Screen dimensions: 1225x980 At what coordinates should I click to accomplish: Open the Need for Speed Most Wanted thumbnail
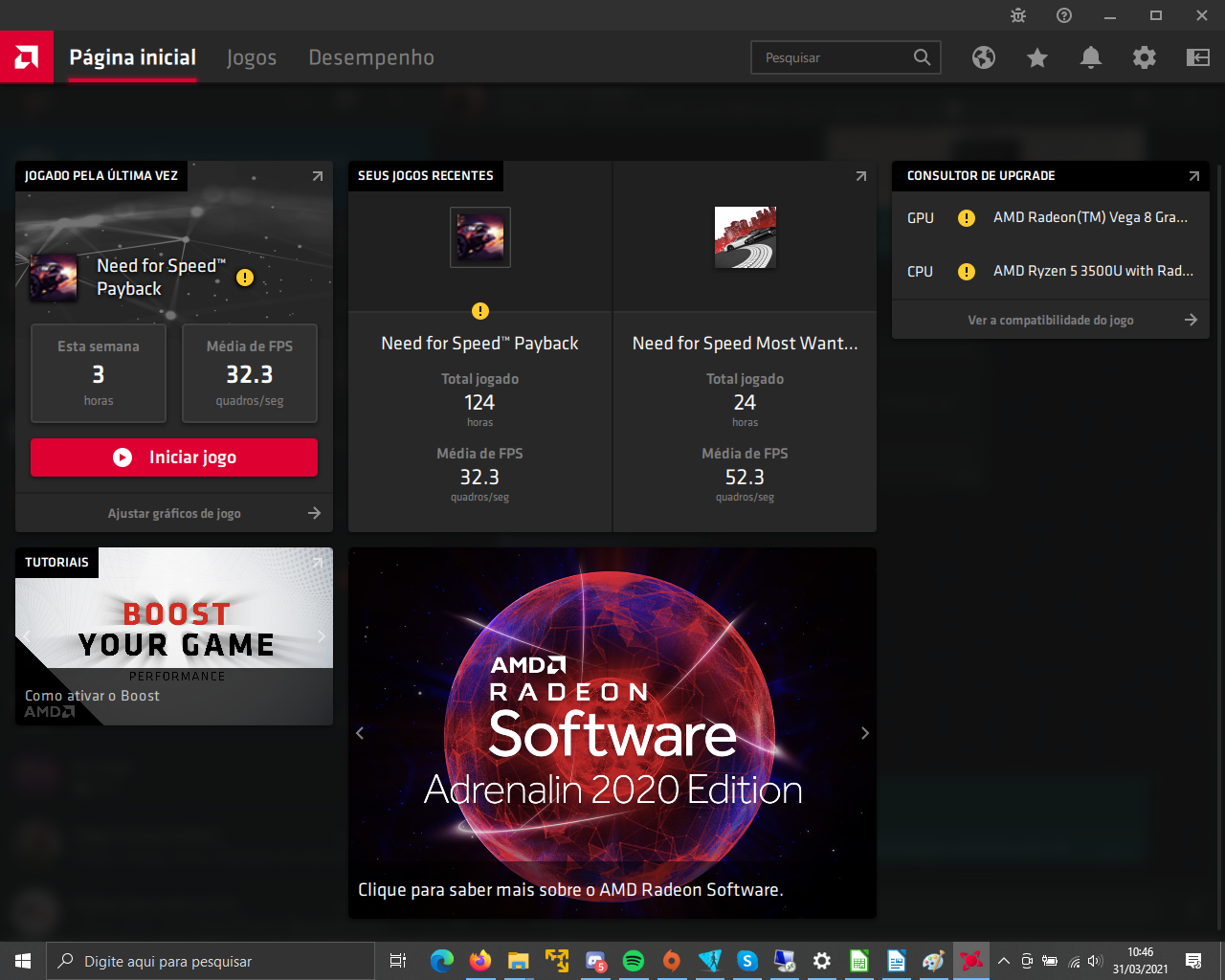tap(746, 237)
